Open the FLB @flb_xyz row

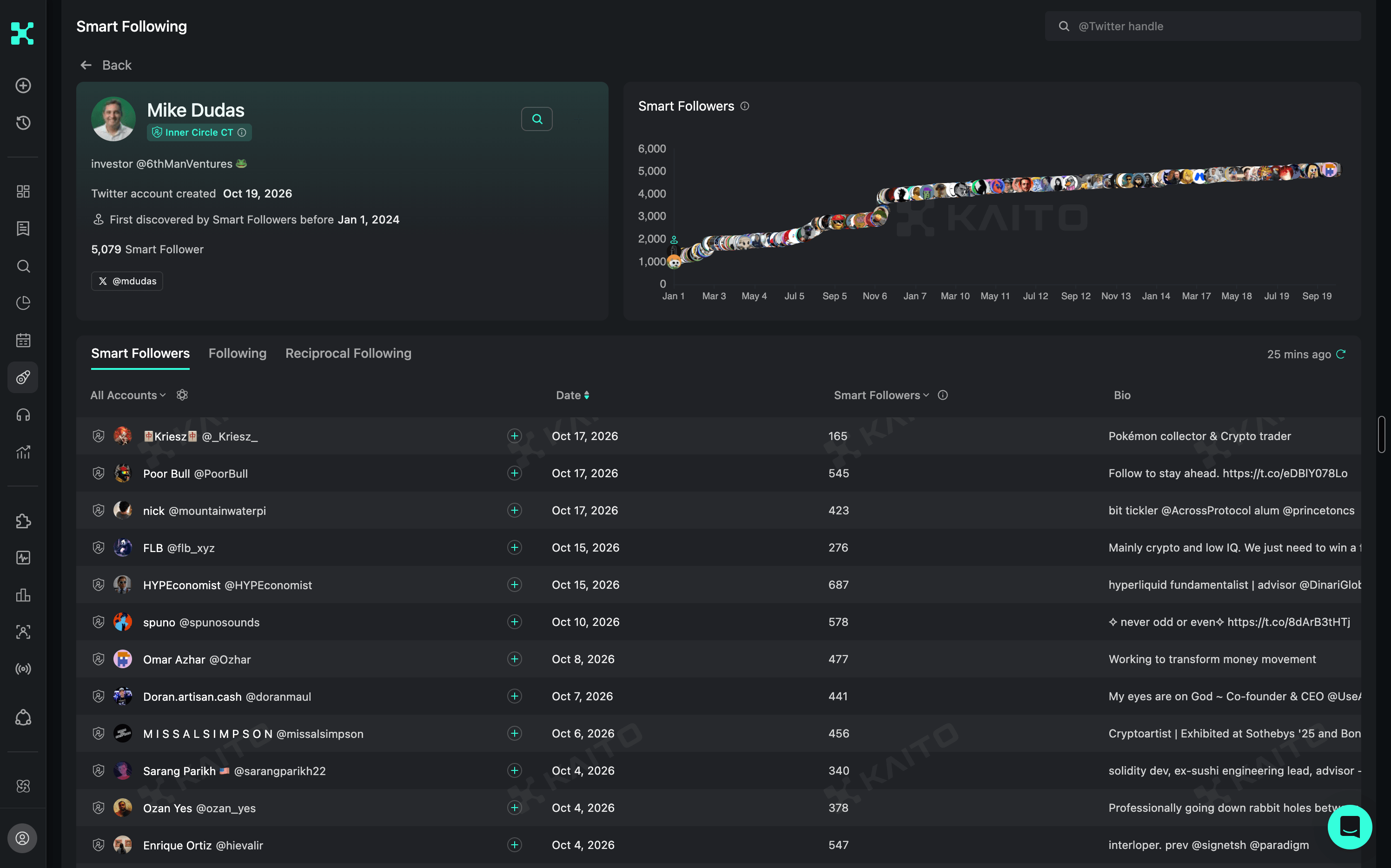click(x=718, y=548)
